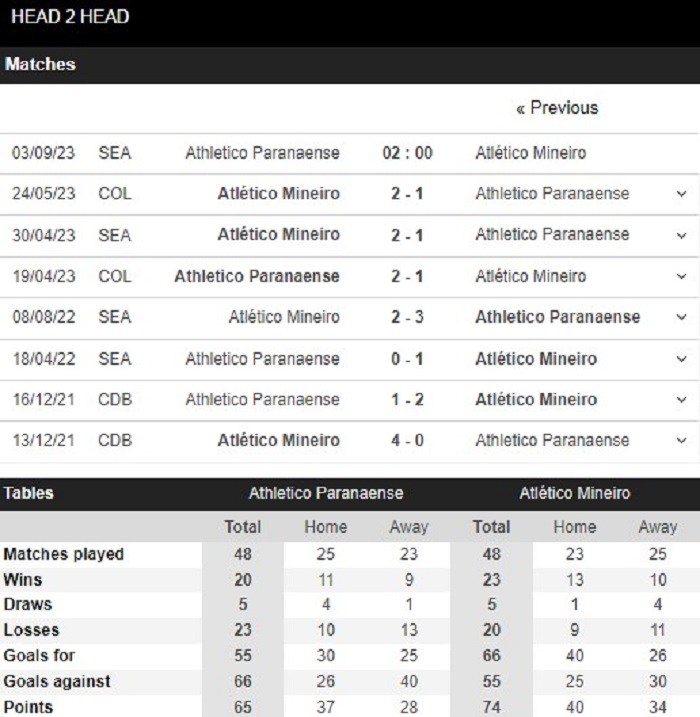Click bold Athletico Paranaense on 19/04/23 row
Viewport: 700px width, 717px height.
pyautogui.click(x=257, y=277)
